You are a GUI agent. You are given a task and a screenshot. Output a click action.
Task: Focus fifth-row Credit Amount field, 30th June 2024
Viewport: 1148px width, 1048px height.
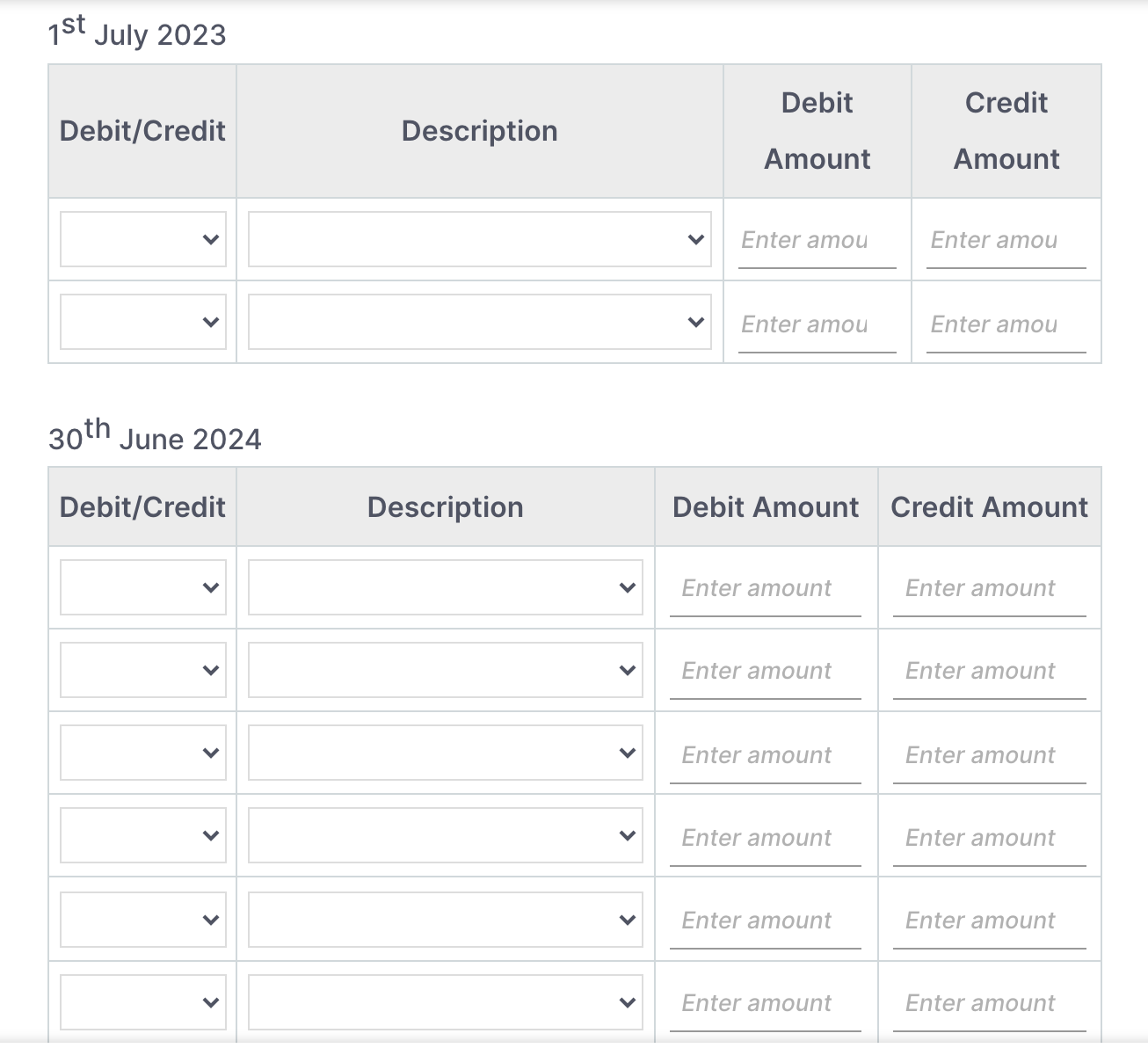click(x=990, y=921)
